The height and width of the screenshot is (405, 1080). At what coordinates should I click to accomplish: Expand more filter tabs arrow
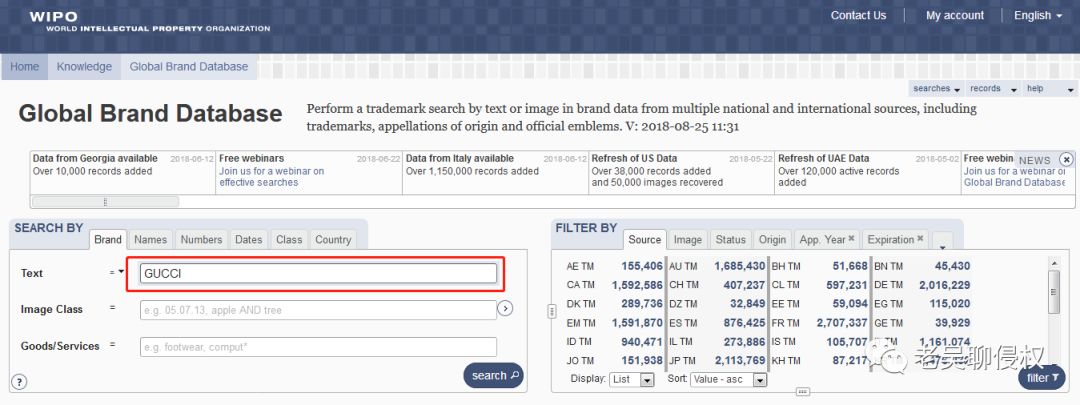942,241
